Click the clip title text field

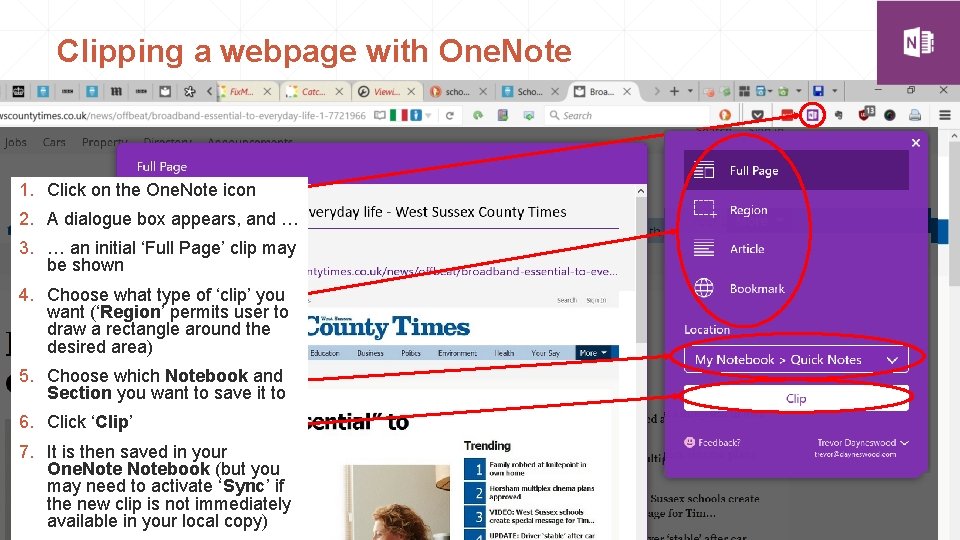pos(463,212)
